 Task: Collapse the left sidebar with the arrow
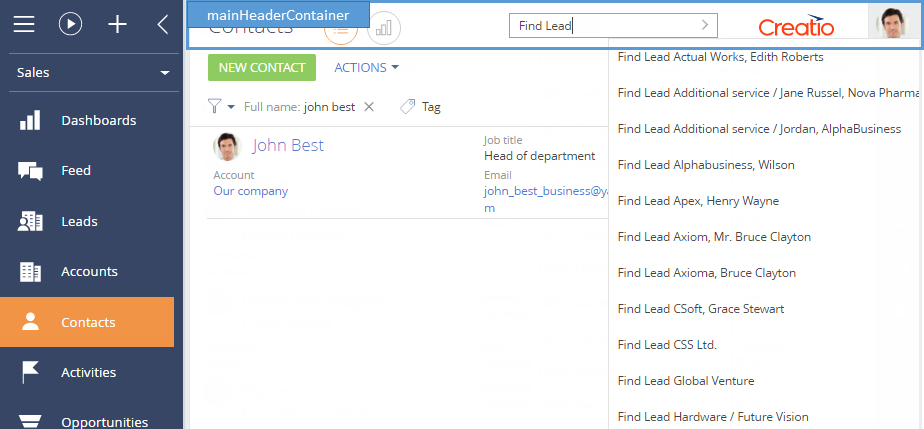[163, 25]
